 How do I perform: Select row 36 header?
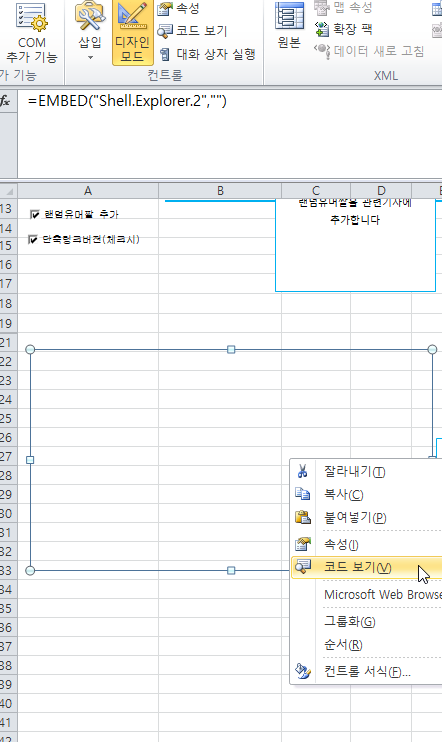(8, 627)
